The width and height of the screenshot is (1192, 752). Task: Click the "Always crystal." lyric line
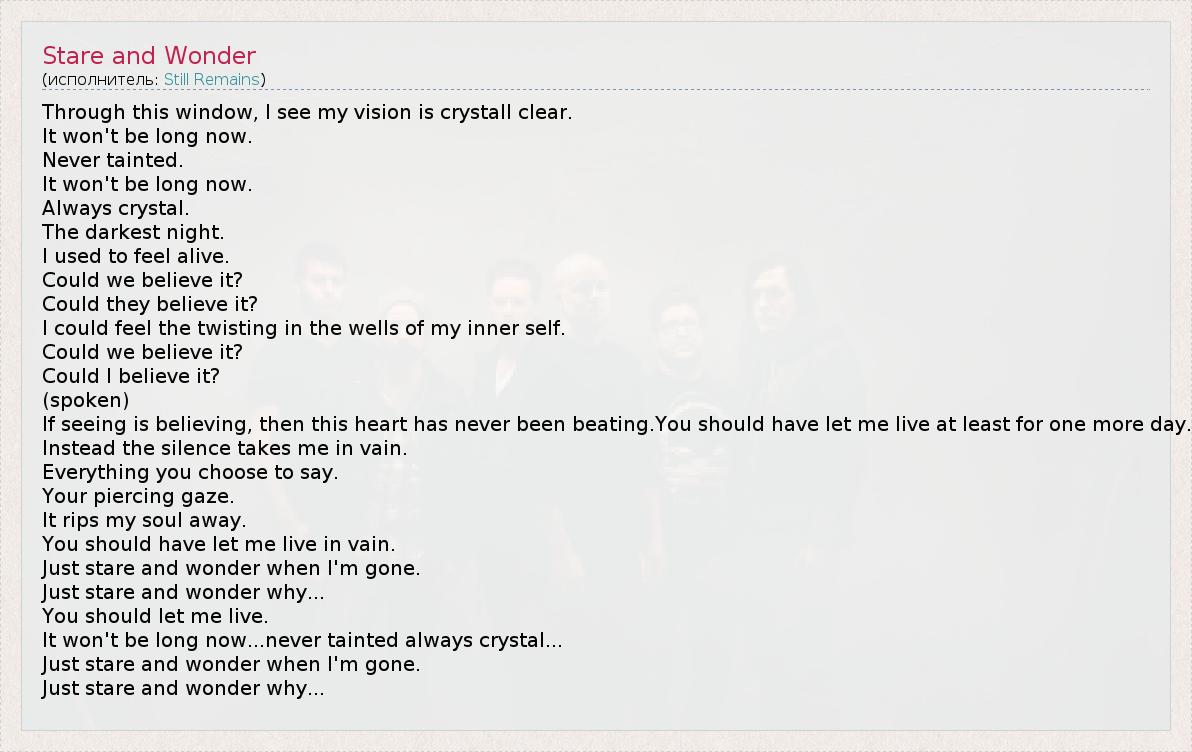click(x=116, y=208)
